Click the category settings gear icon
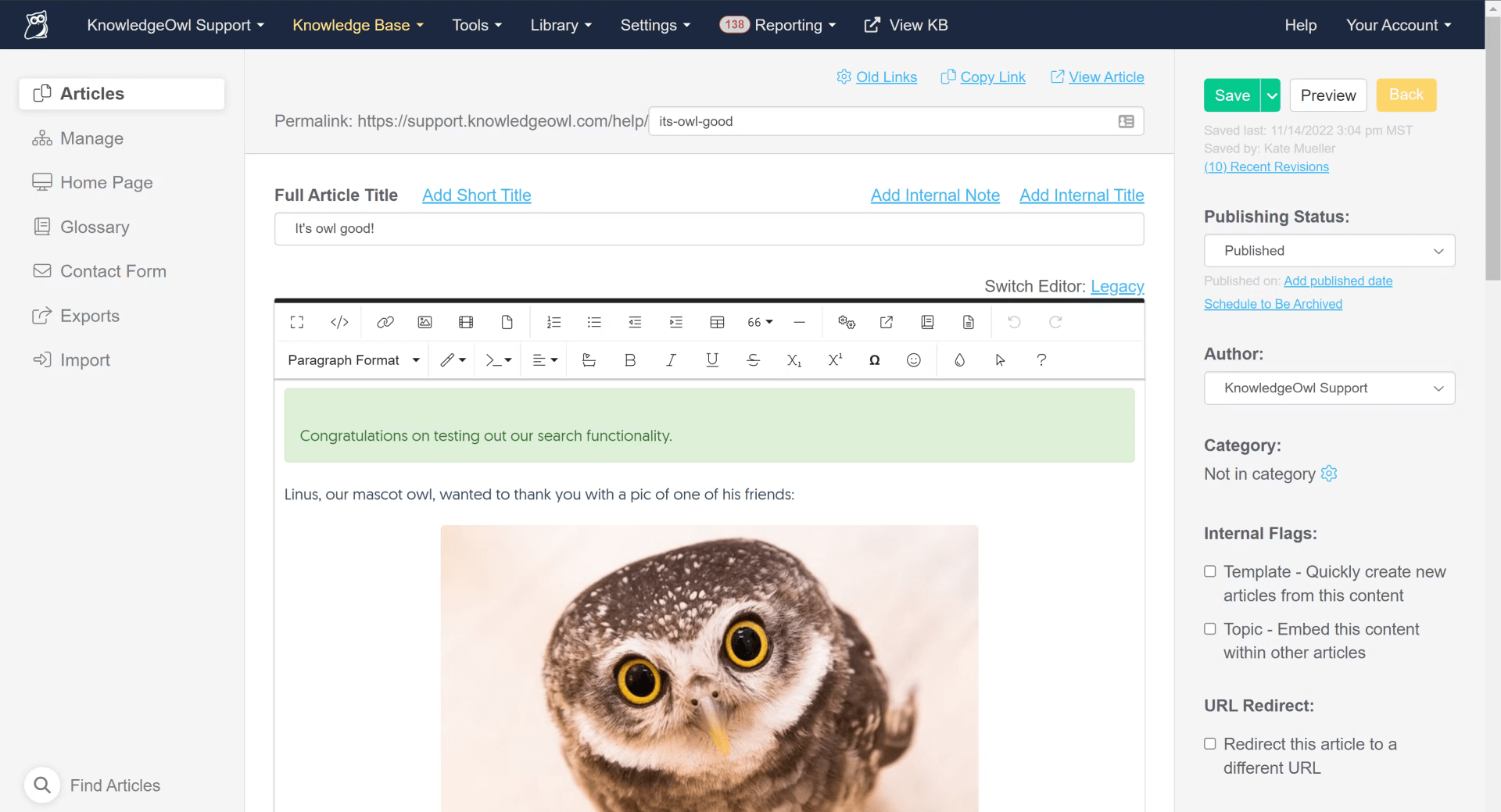Screen dimensions: 1501x812 [1329, 474]
